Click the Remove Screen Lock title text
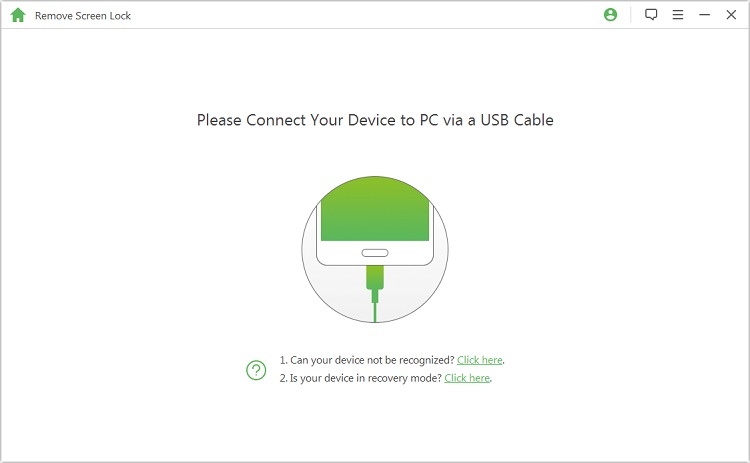Image resolution: width=750 pixels, height=463 pixels. click(x=83, y=16)
